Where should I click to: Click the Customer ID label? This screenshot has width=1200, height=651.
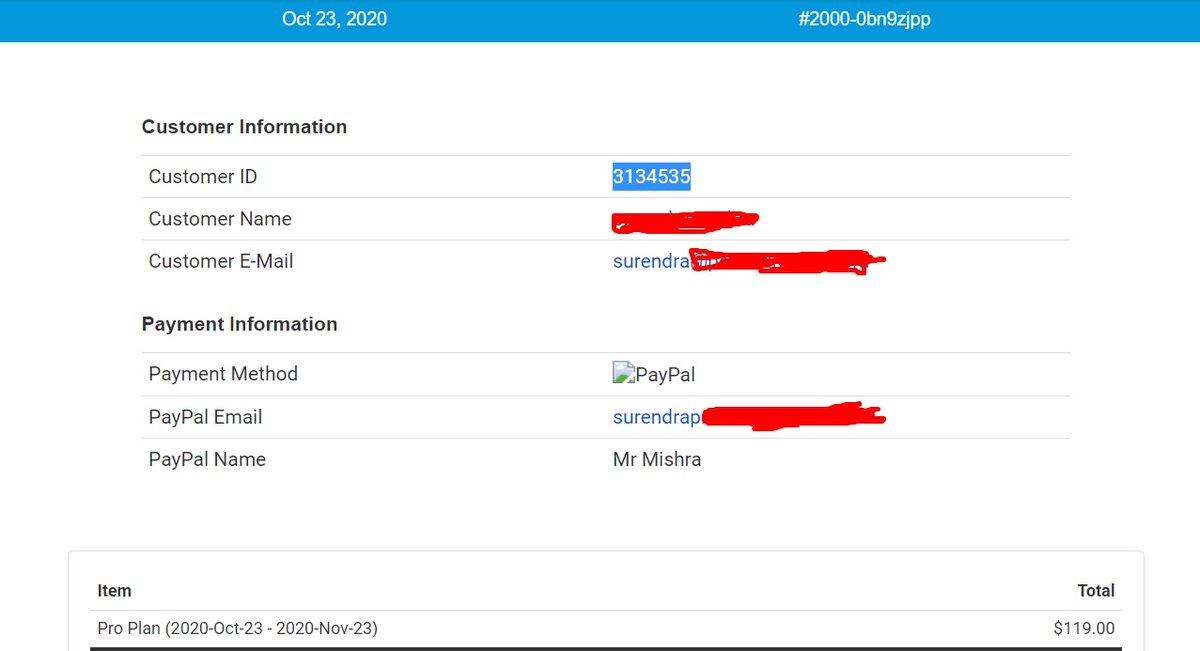[203, 177]
